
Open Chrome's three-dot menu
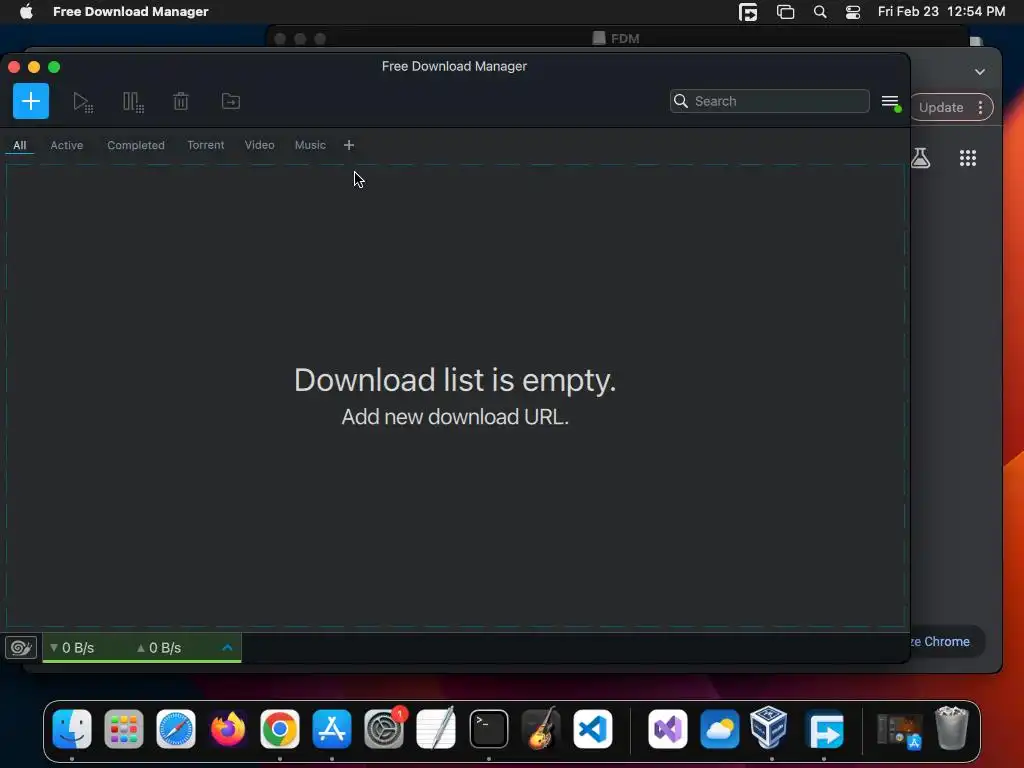tap(980, 108)
